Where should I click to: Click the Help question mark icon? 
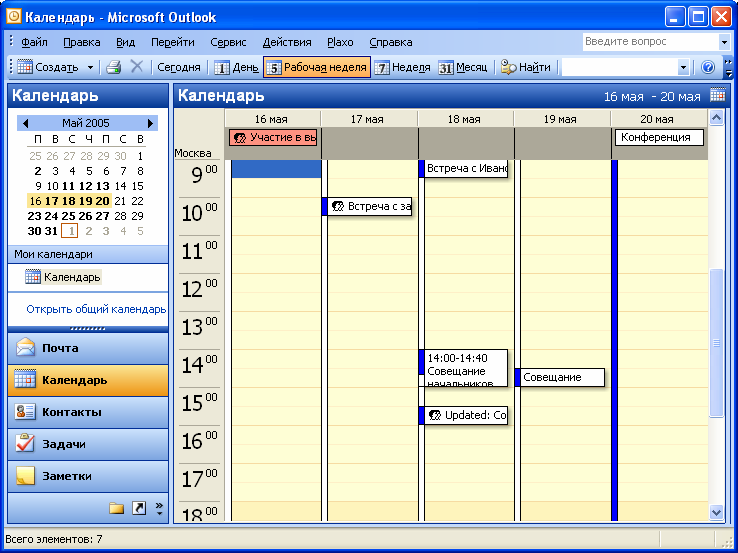708,67
